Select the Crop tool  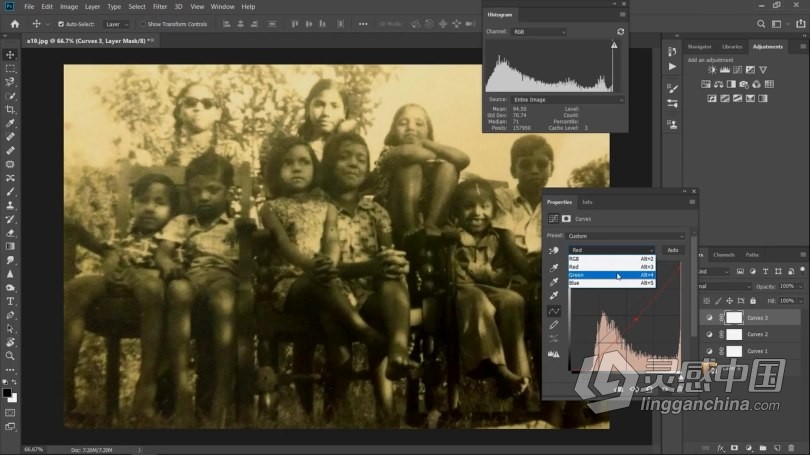coord(10,109)
